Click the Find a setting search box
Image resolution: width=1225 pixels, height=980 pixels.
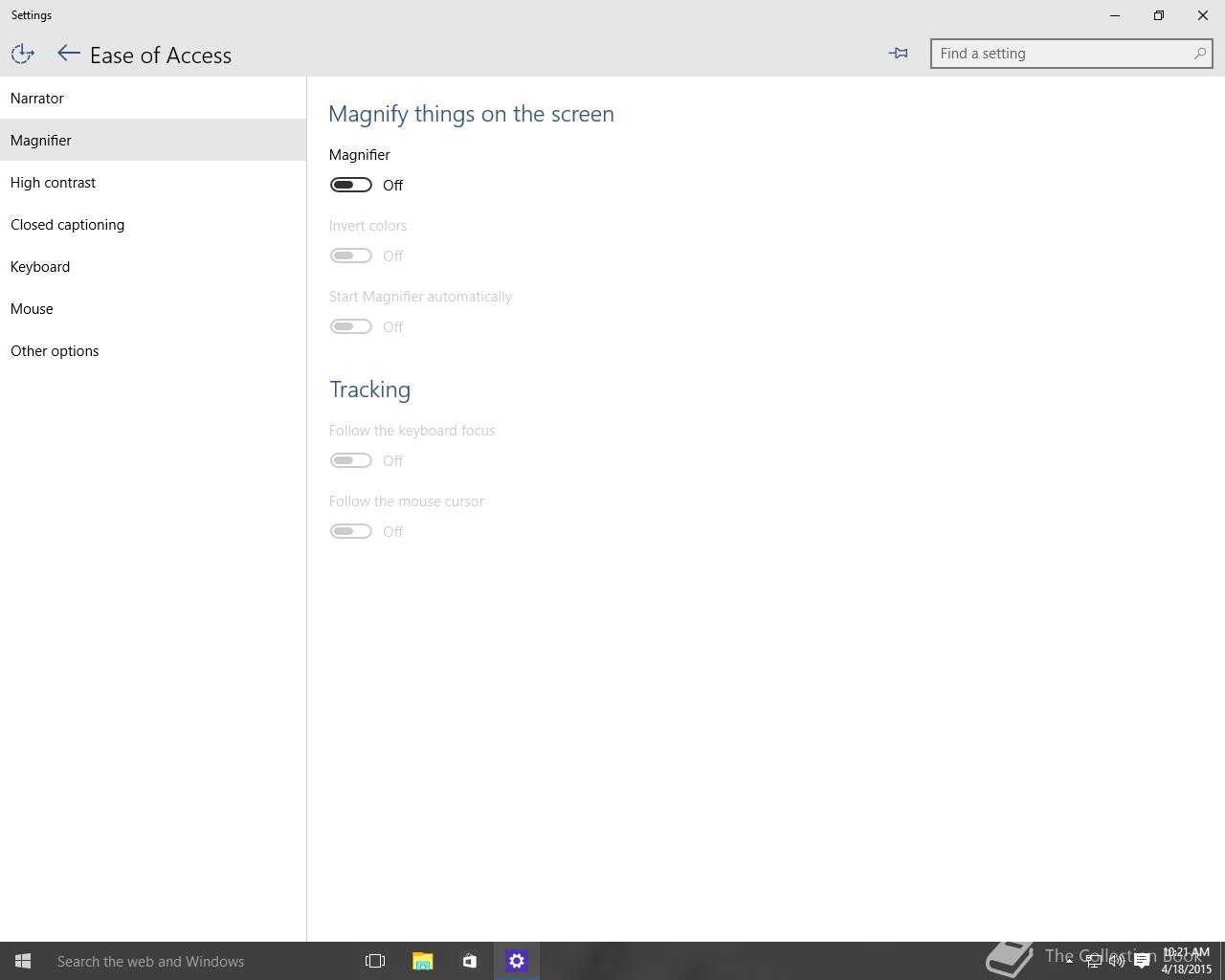point(1071,54)
